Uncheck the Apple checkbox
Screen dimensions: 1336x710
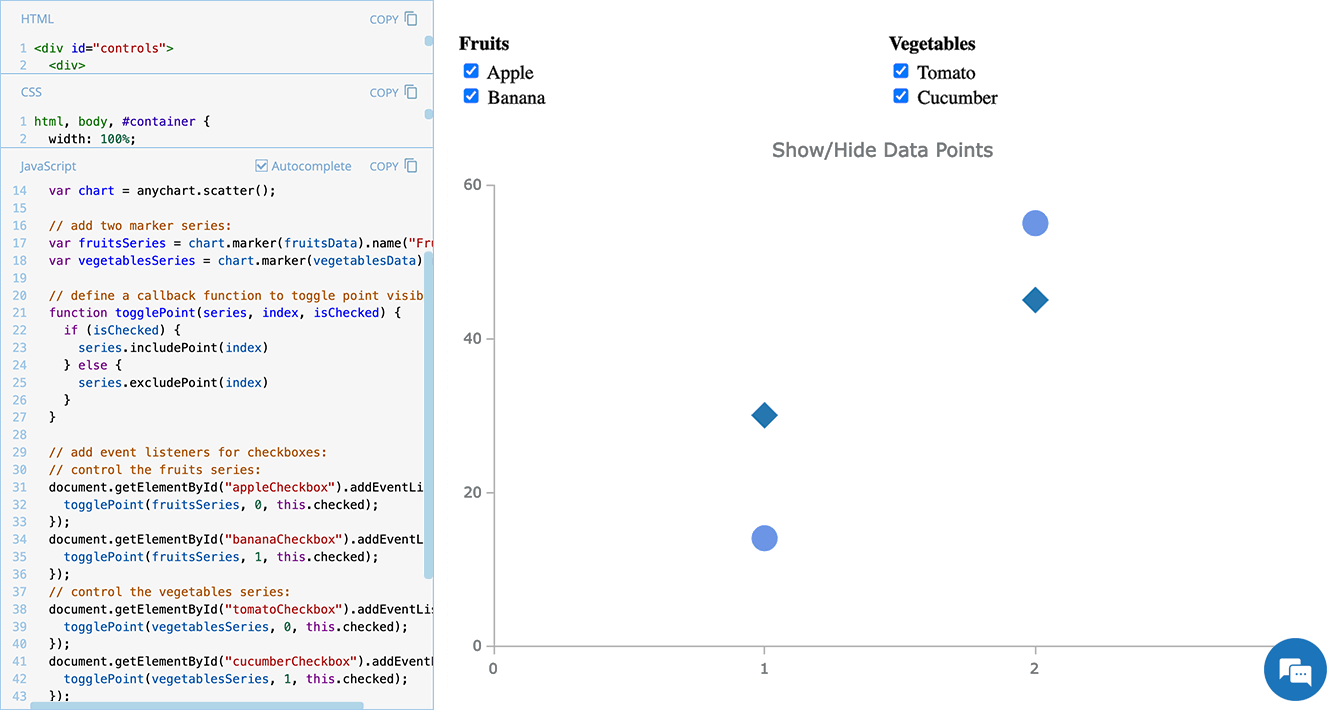[471, 71]
